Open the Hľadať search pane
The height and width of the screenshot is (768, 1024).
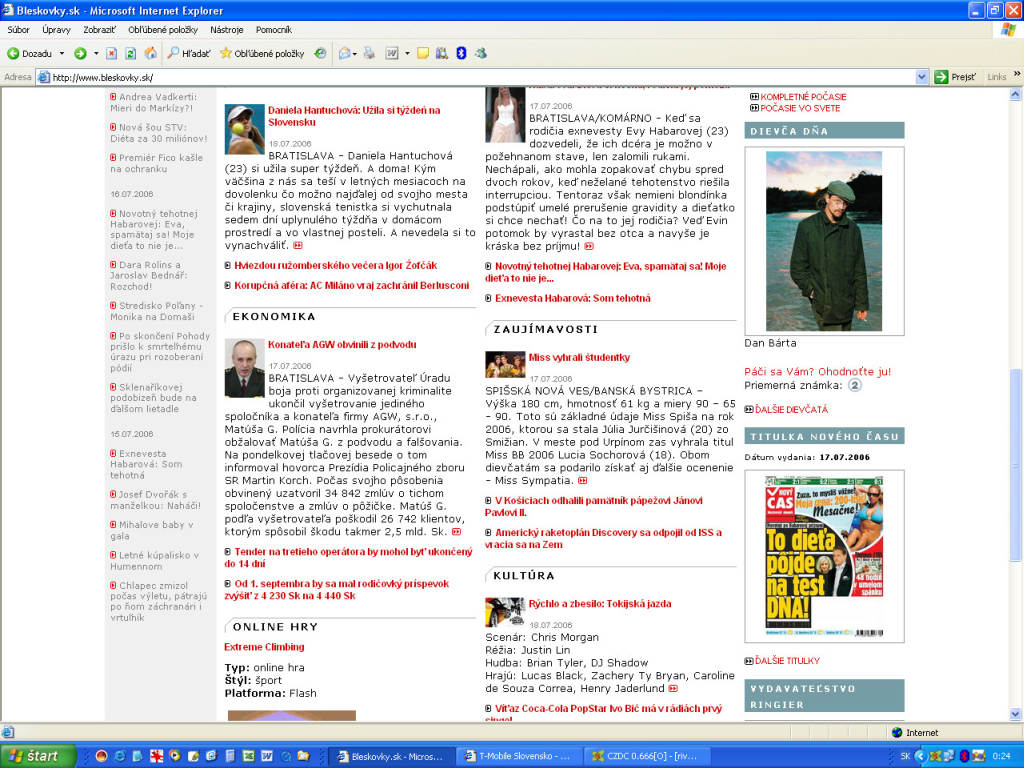(189, 54)
